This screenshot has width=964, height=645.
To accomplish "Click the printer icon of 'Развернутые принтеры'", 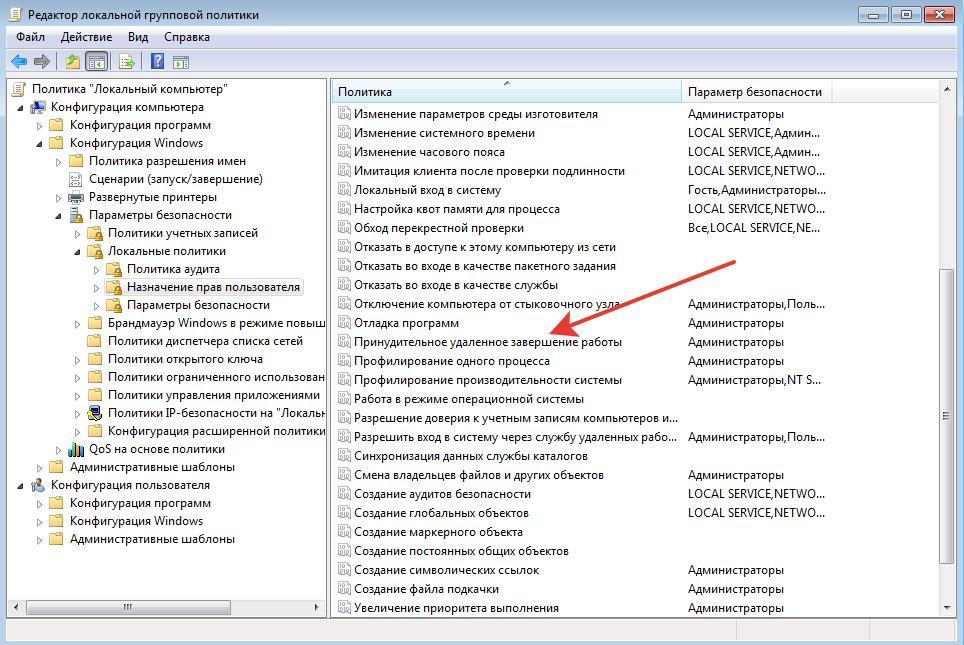I will (x=76, y=197).
